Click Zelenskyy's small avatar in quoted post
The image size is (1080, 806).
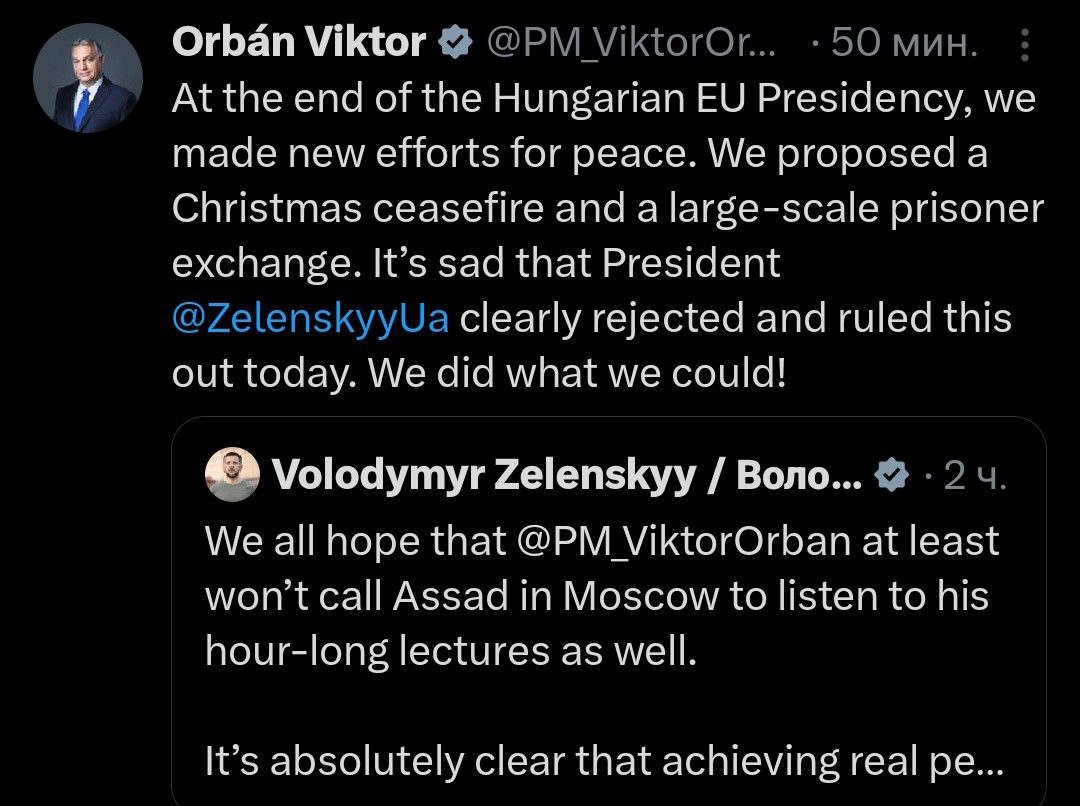click(233, 474)
